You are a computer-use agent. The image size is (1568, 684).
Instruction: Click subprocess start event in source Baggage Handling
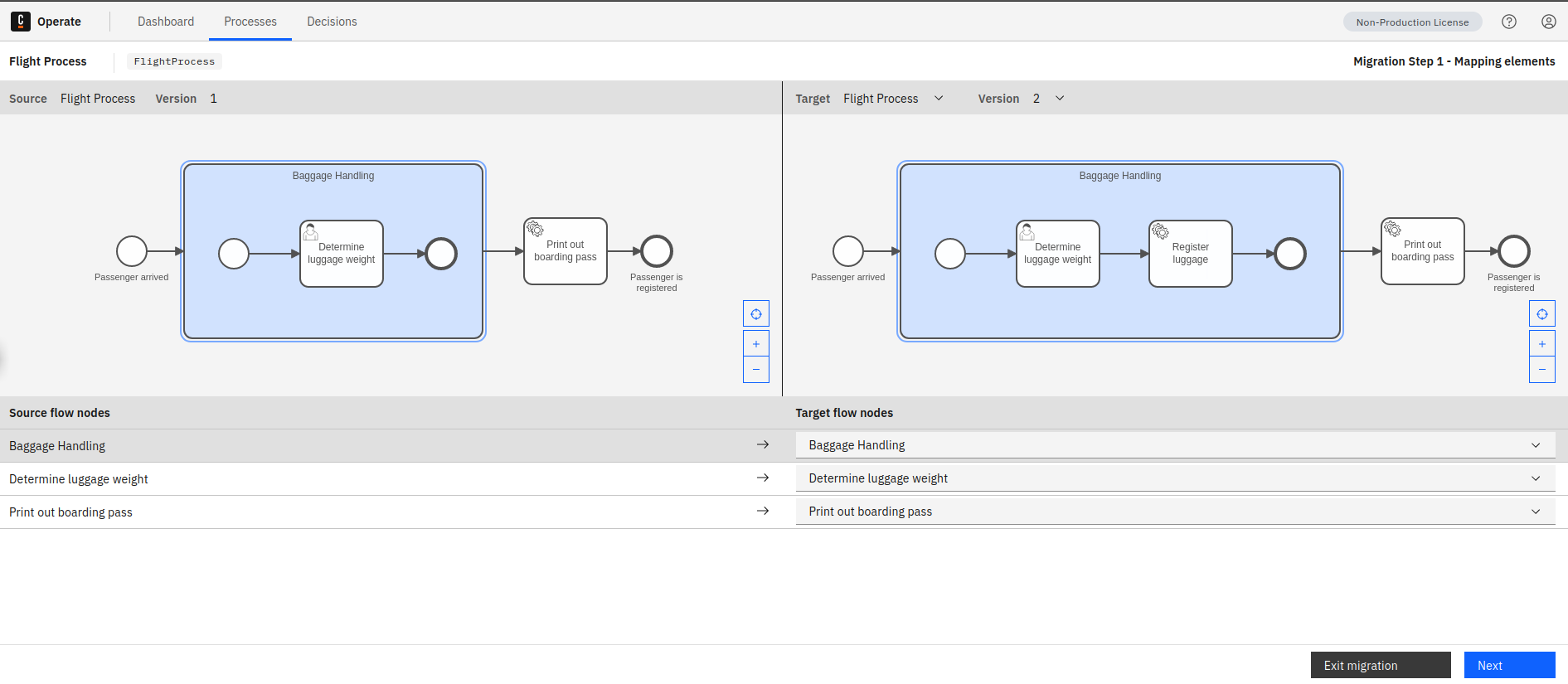point(234,254)
